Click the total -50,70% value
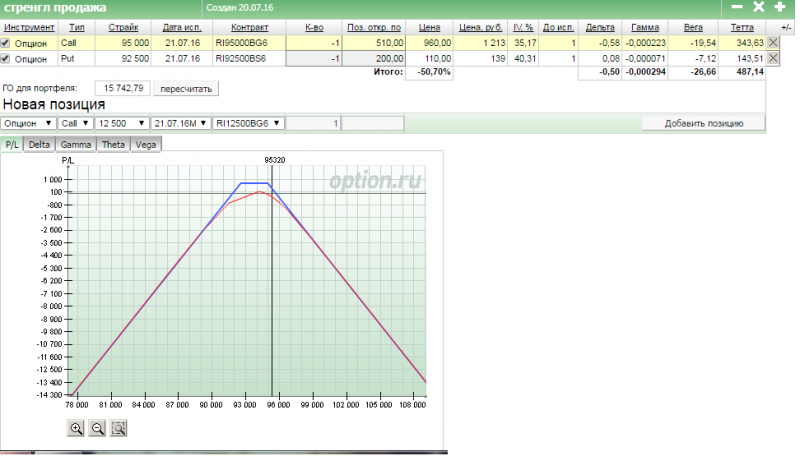This screenshot has width=800, height=456. click(x=434, y=72)
